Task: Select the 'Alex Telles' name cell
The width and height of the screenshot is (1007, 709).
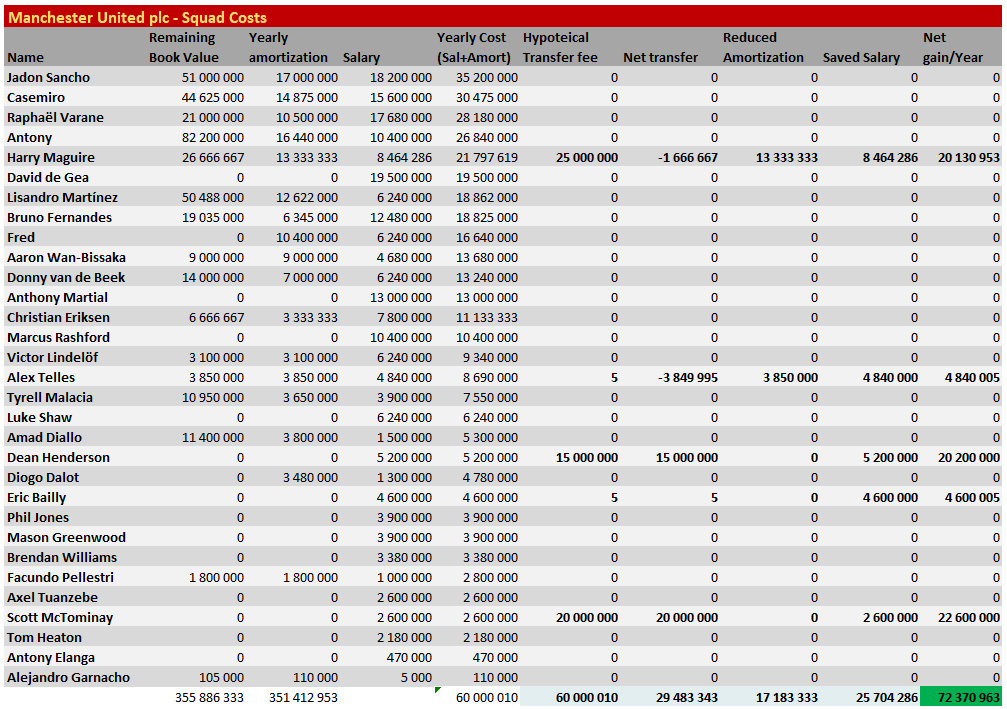Action: 41,377
